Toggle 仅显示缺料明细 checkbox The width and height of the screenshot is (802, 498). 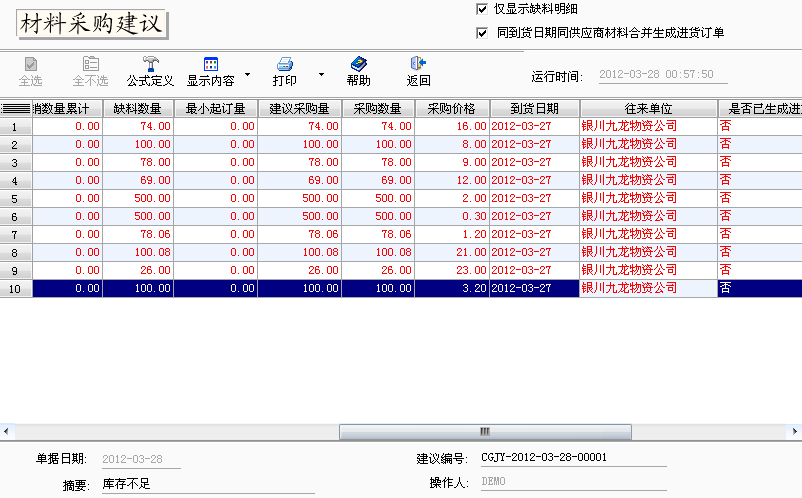coord(482,9)
